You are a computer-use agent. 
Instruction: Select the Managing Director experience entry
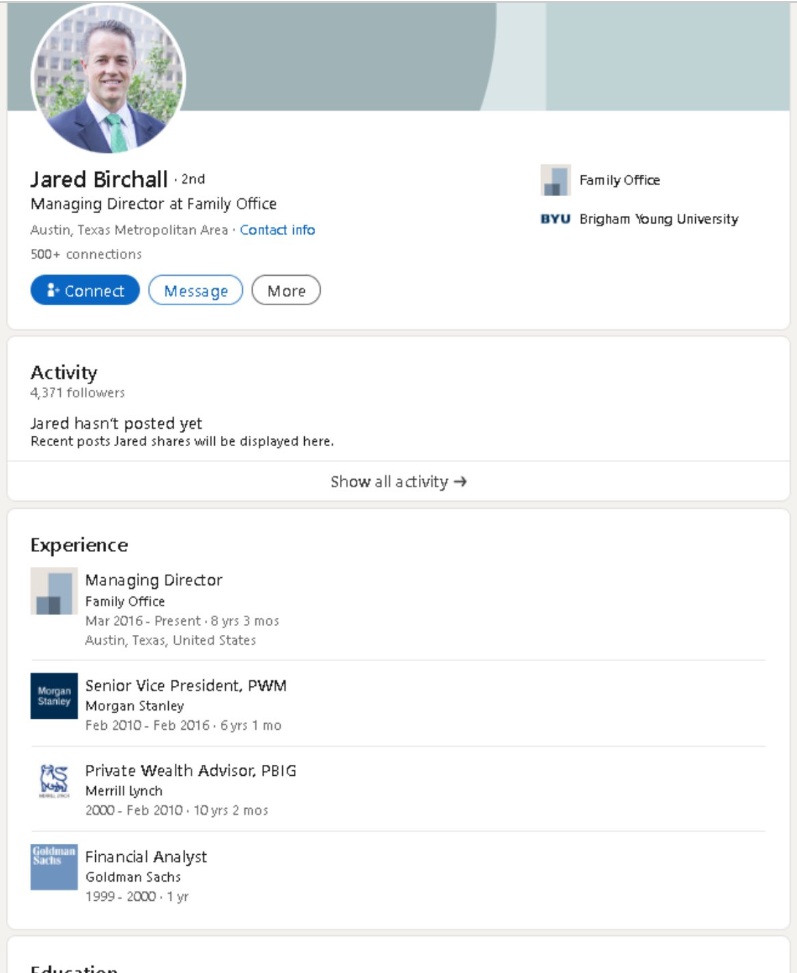154,580
